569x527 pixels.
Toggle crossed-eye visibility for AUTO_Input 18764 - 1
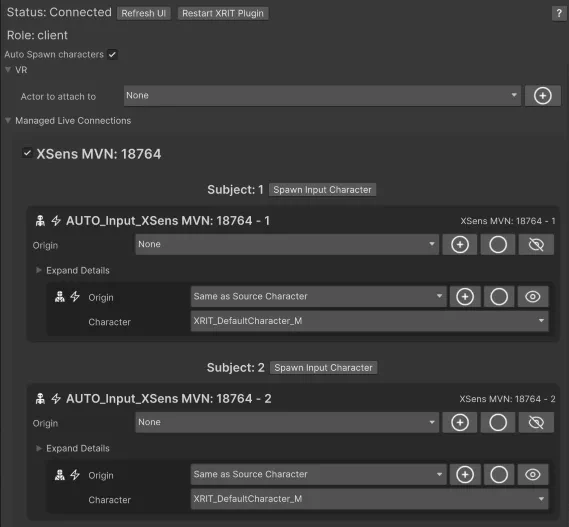[536, 244]
